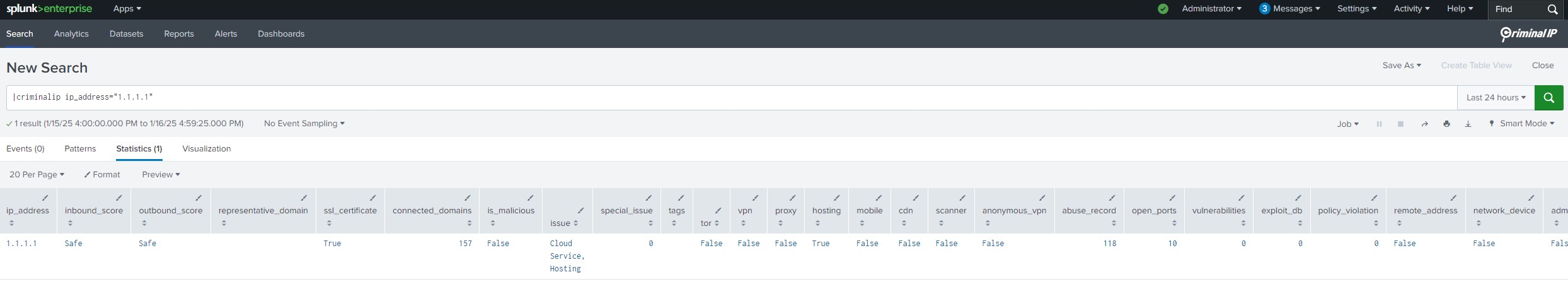Click the 157 connected domains value

click(x=465, y=244)
